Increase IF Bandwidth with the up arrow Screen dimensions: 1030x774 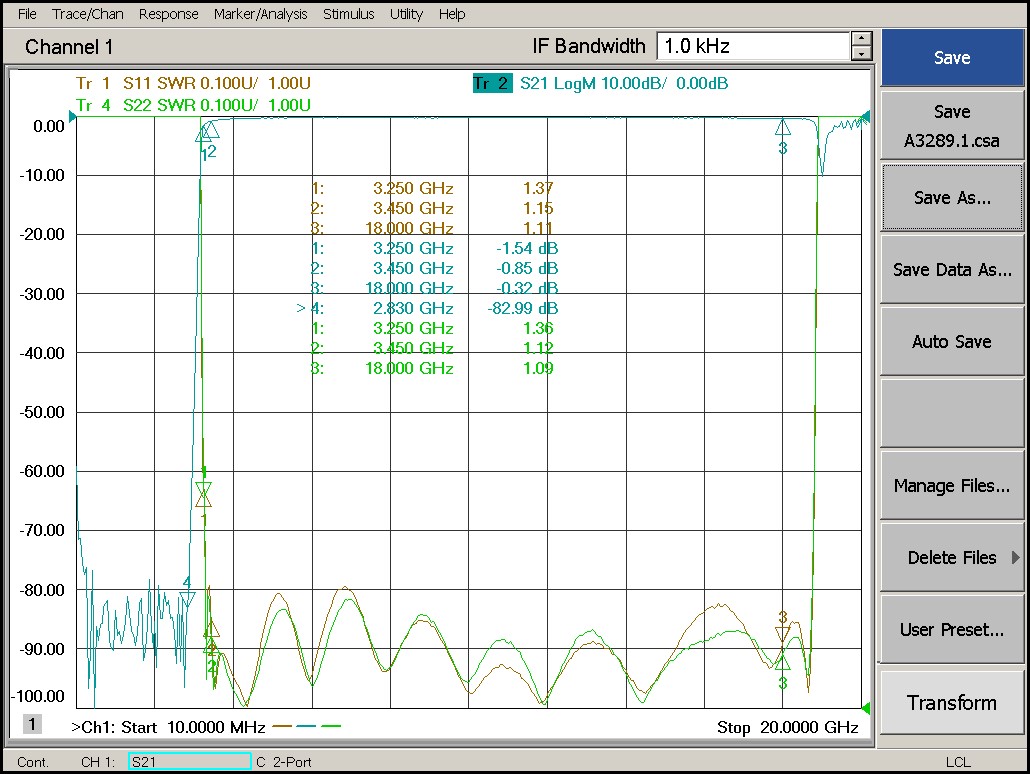(861, 39)
